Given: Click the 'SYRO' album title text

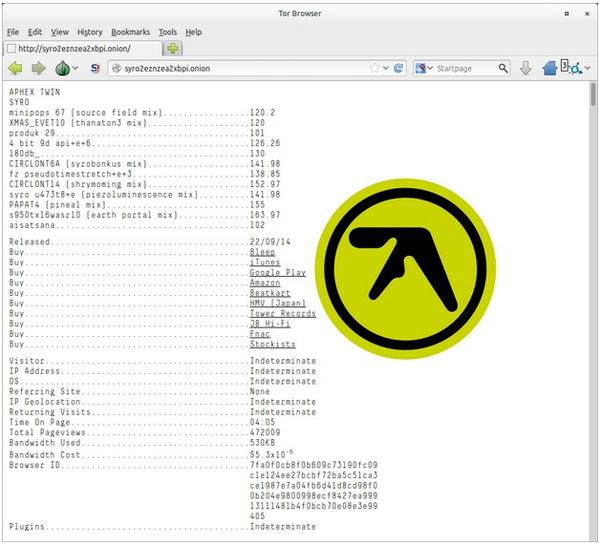Looking at the screenshot, I should pos(19,102).
